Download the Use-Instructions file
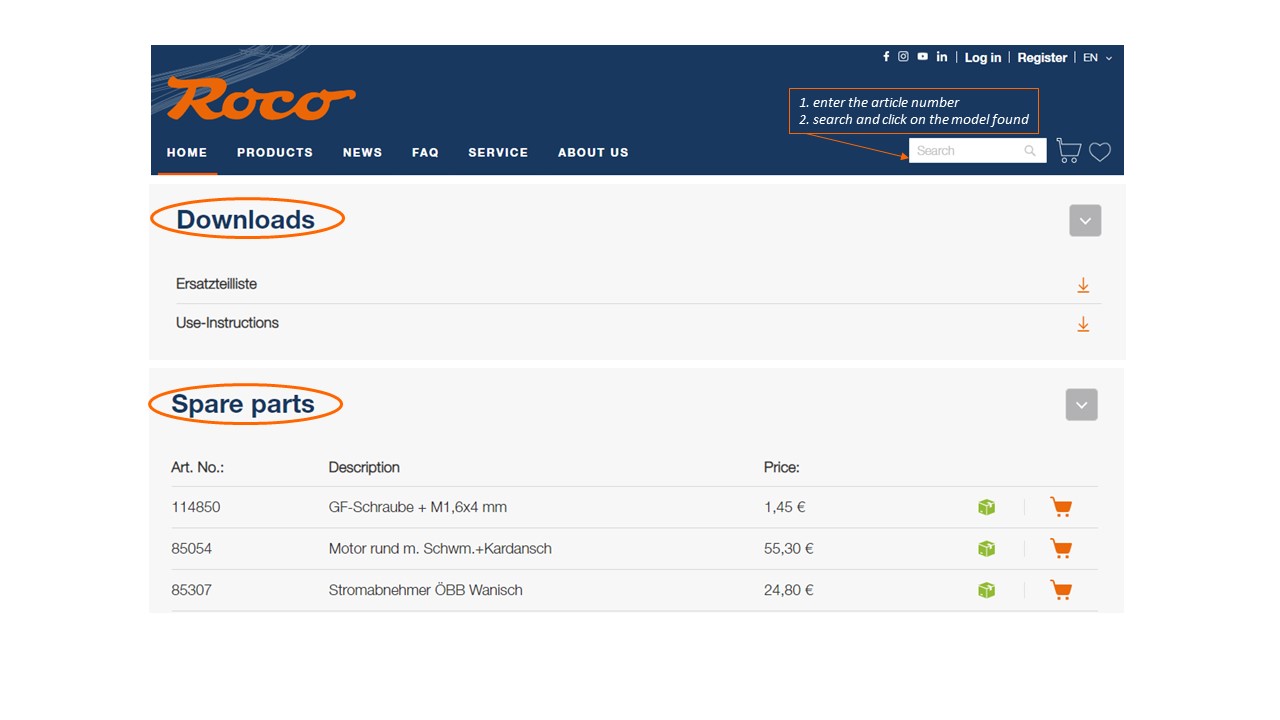Image resolution: width=1280 pixels, height=720 pixels. 1083,324
